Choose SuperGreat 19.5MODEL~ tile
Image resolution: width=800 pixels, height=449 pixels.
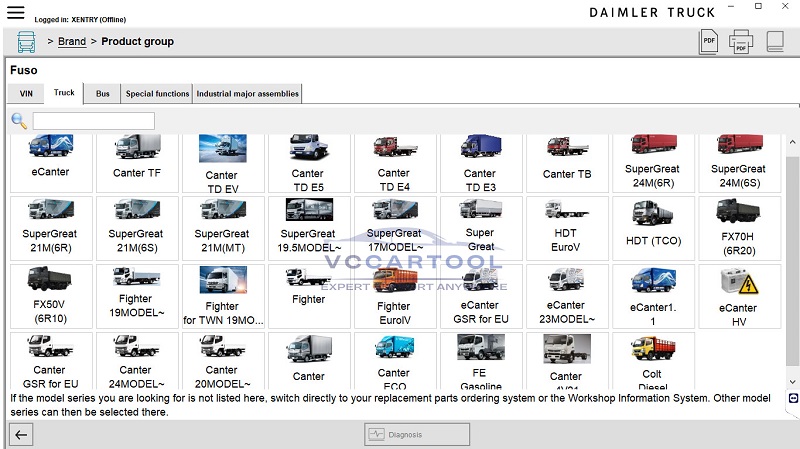pos(309,228)
